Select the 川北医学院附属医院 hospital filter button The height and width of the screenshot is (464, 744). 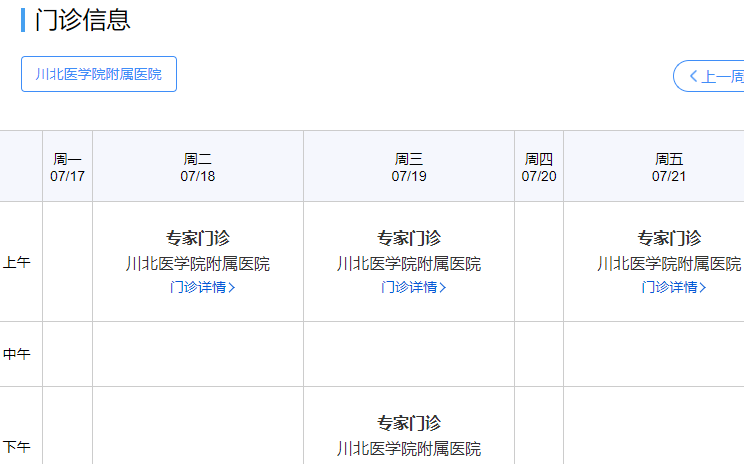[x=99, y=74]
